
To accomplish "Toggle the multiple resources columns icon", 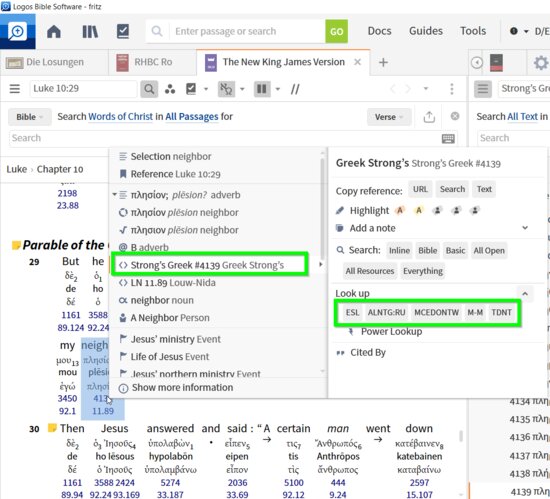I will point(262,89).
